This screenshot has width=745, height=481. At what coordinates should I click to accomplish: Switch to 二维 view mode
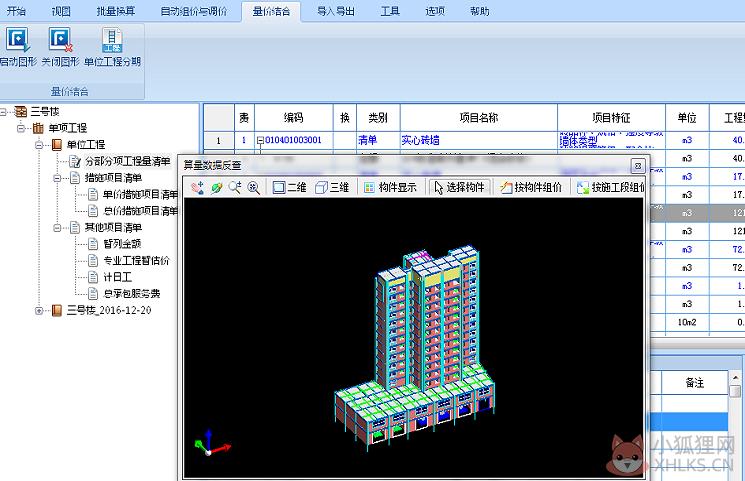(x=289, y=187)
